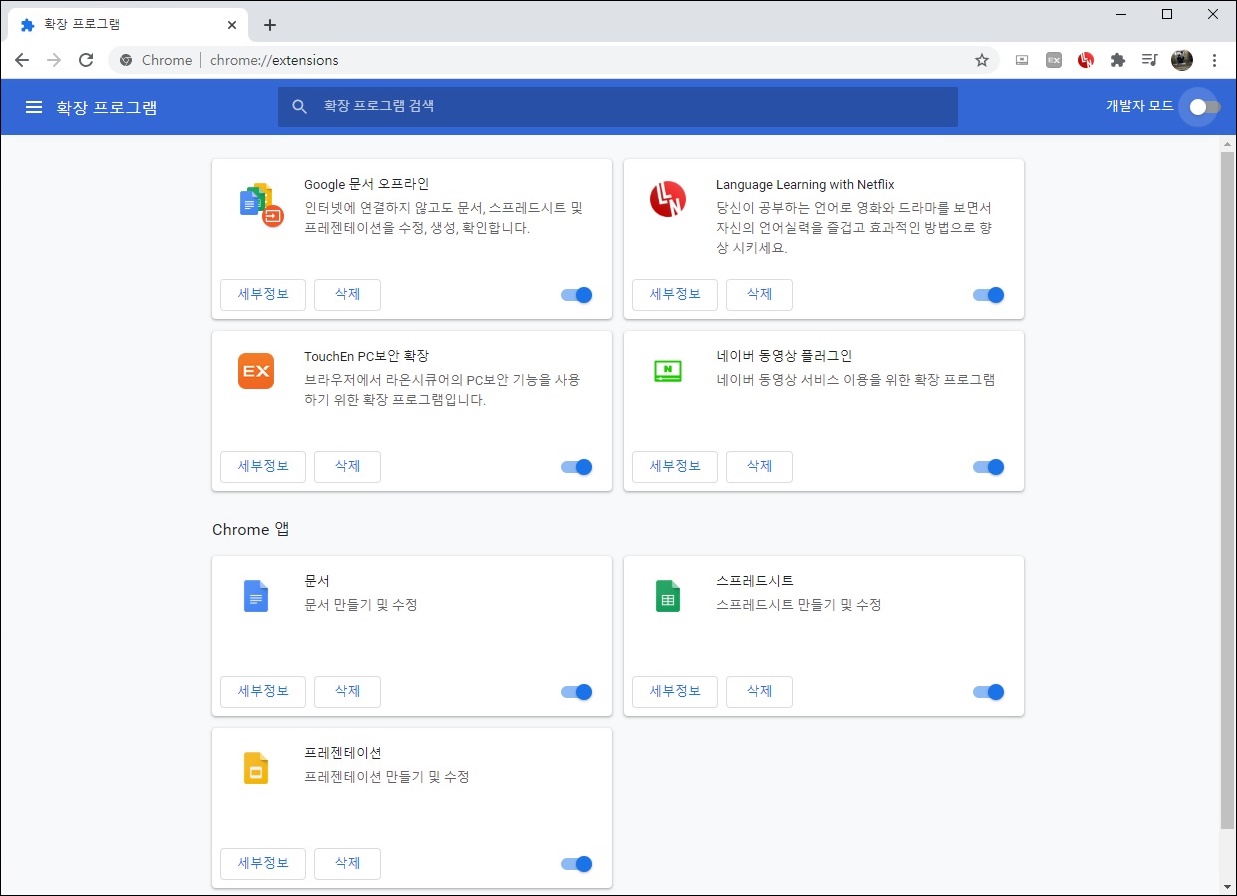Open a new tab with plus button
This screenshot has height=896, width=1237.
click(269, 25)
